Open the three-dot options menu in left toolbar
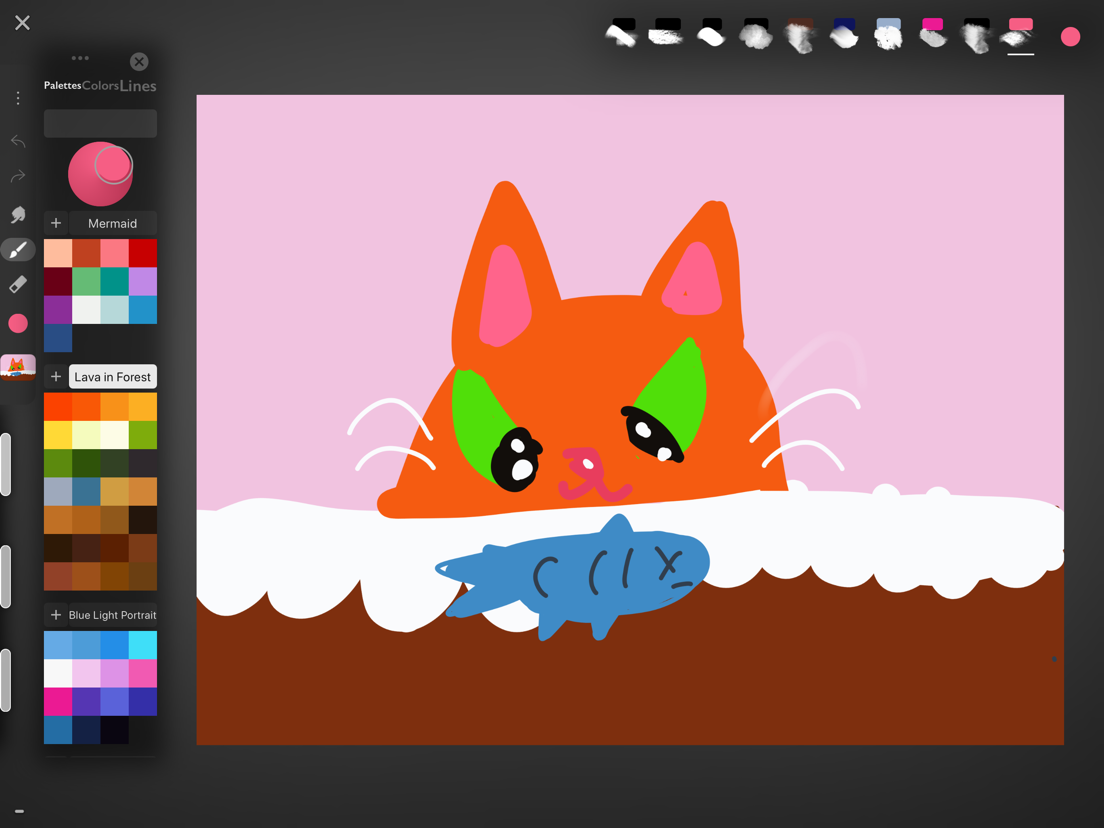The height and width of the screenshot is (828, 1104). point(18,98)
